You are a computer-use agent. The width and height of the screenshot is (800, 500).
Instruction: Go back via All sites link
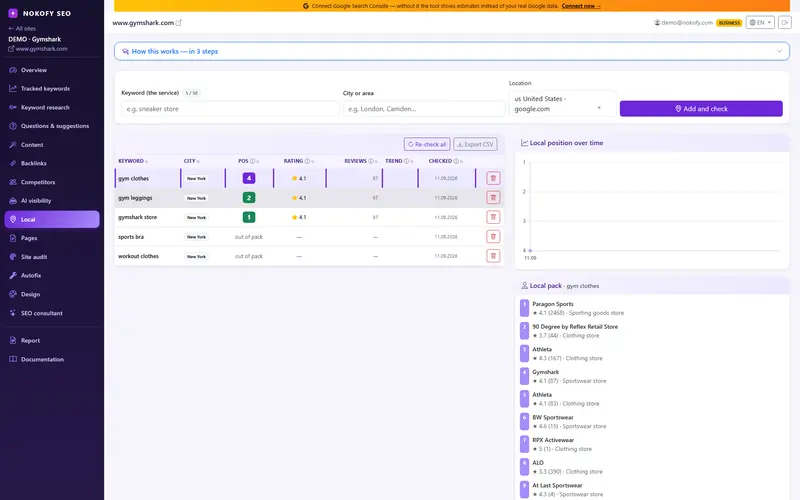(x=22, y=29)
